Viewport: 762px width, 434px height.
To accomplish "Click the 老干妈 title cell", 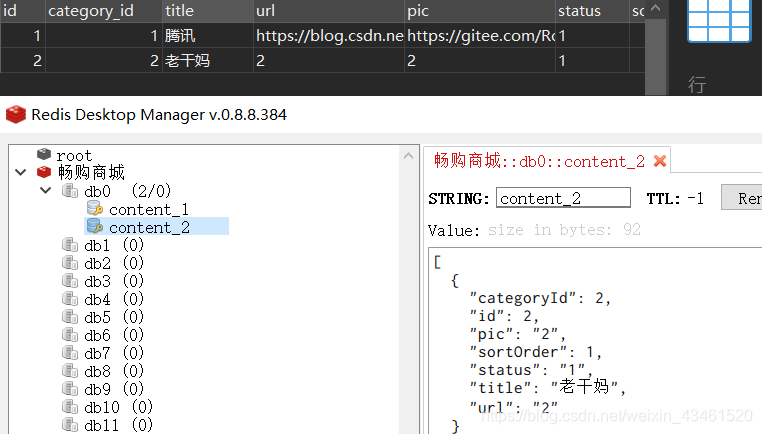I will pyautogui.click(x=208, y=60).
